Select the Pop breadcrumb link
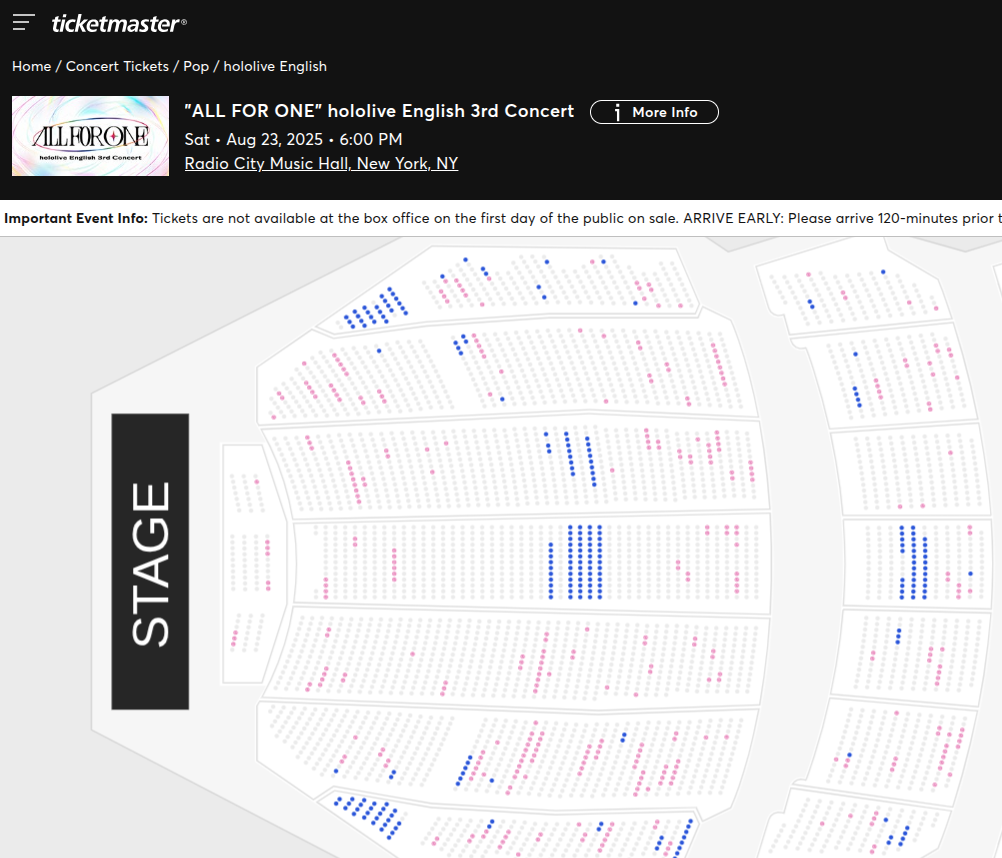1002x858 pixels. tap(196, 66)
